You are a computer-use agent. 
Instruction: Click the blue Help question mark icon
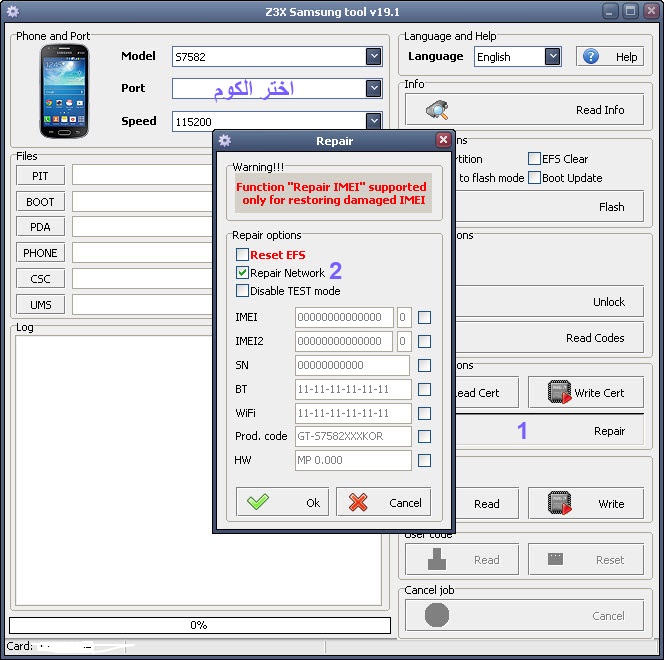click(x=591, y=56)
